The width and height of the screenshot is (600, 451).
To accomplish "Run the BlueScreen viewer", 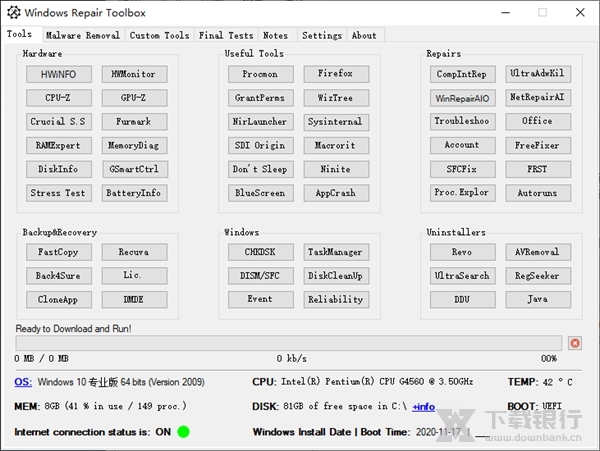I will (261, 193).
